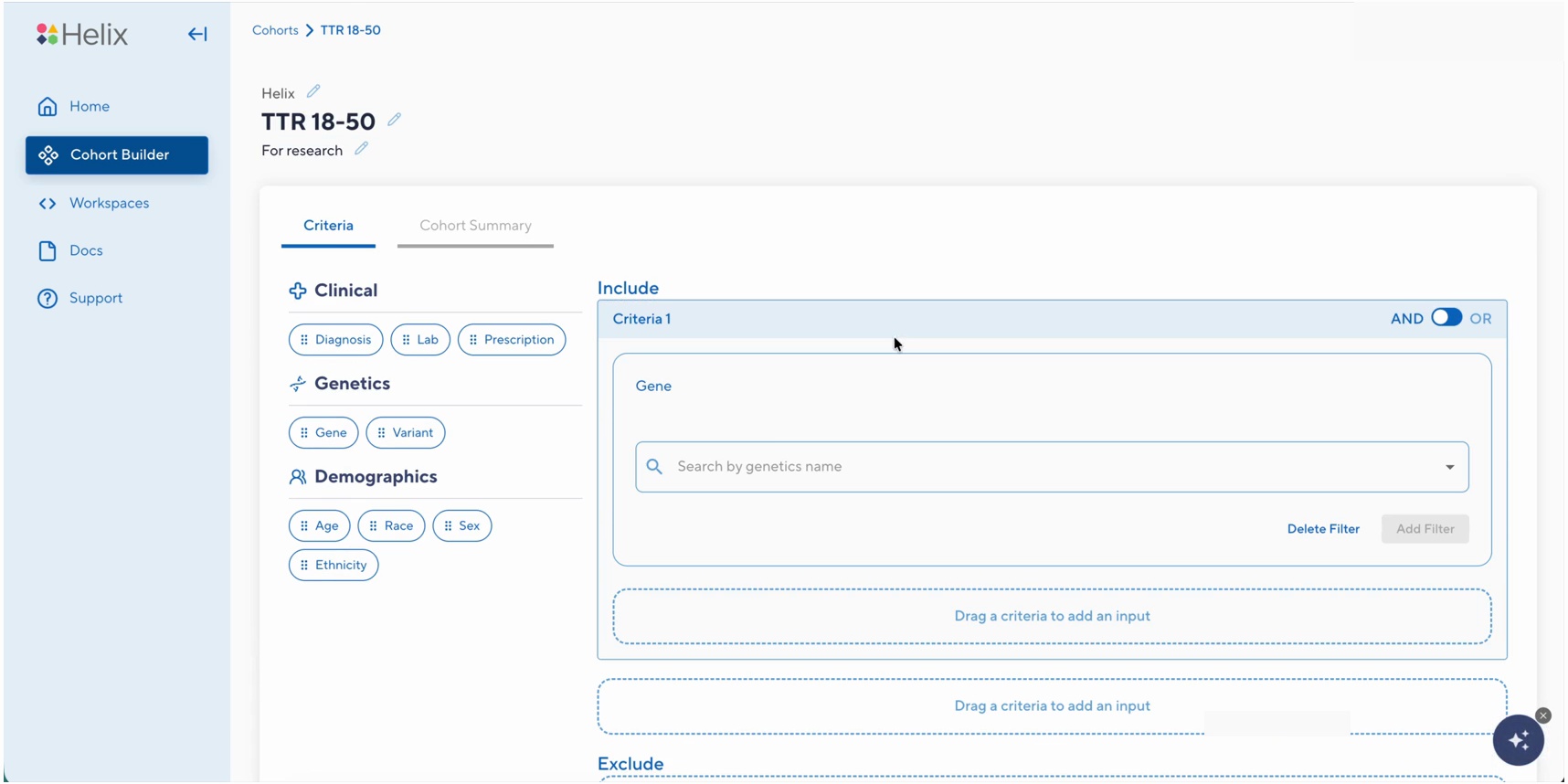Click the drop zone inside Criteria 1

pyautogui.click(x=1052, y=617)
